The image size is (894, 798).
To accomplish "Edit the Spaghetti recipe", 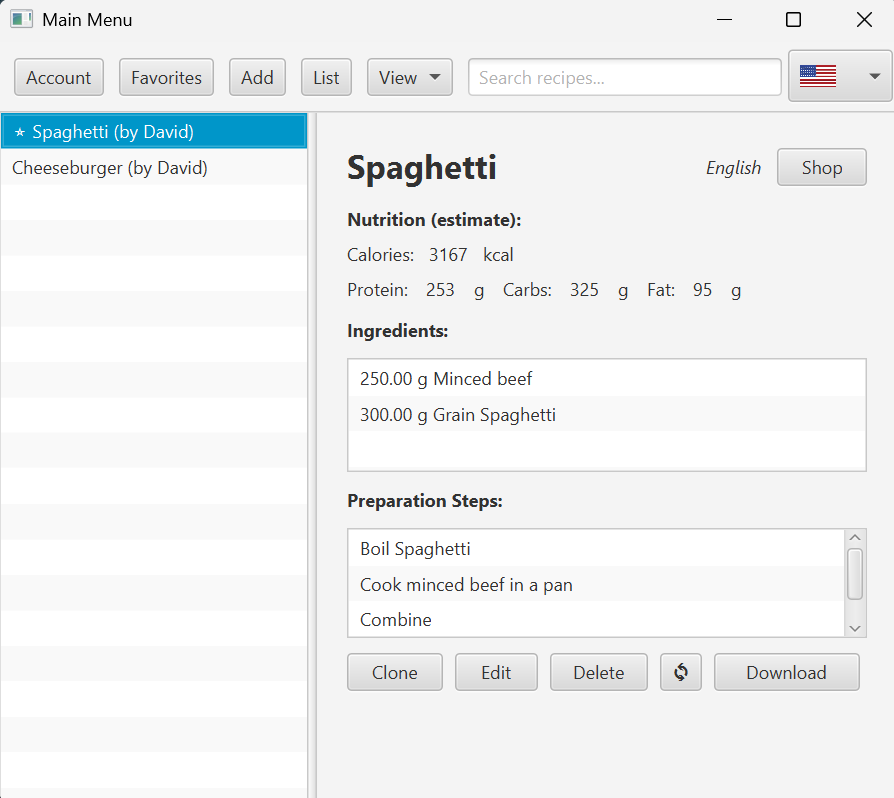I will pos(496,672).
